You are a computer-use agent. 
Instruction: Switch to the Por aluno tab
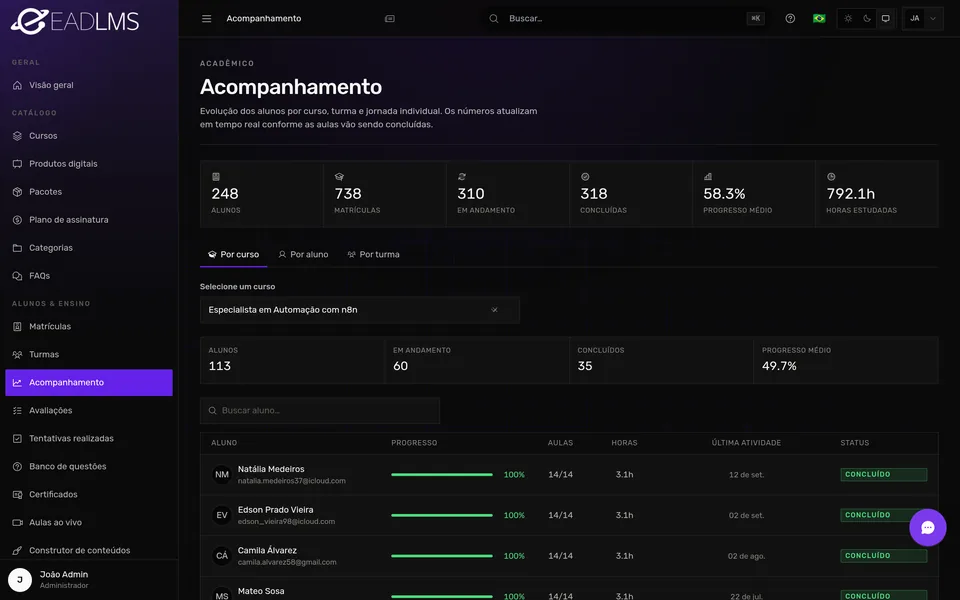point(303,254)
